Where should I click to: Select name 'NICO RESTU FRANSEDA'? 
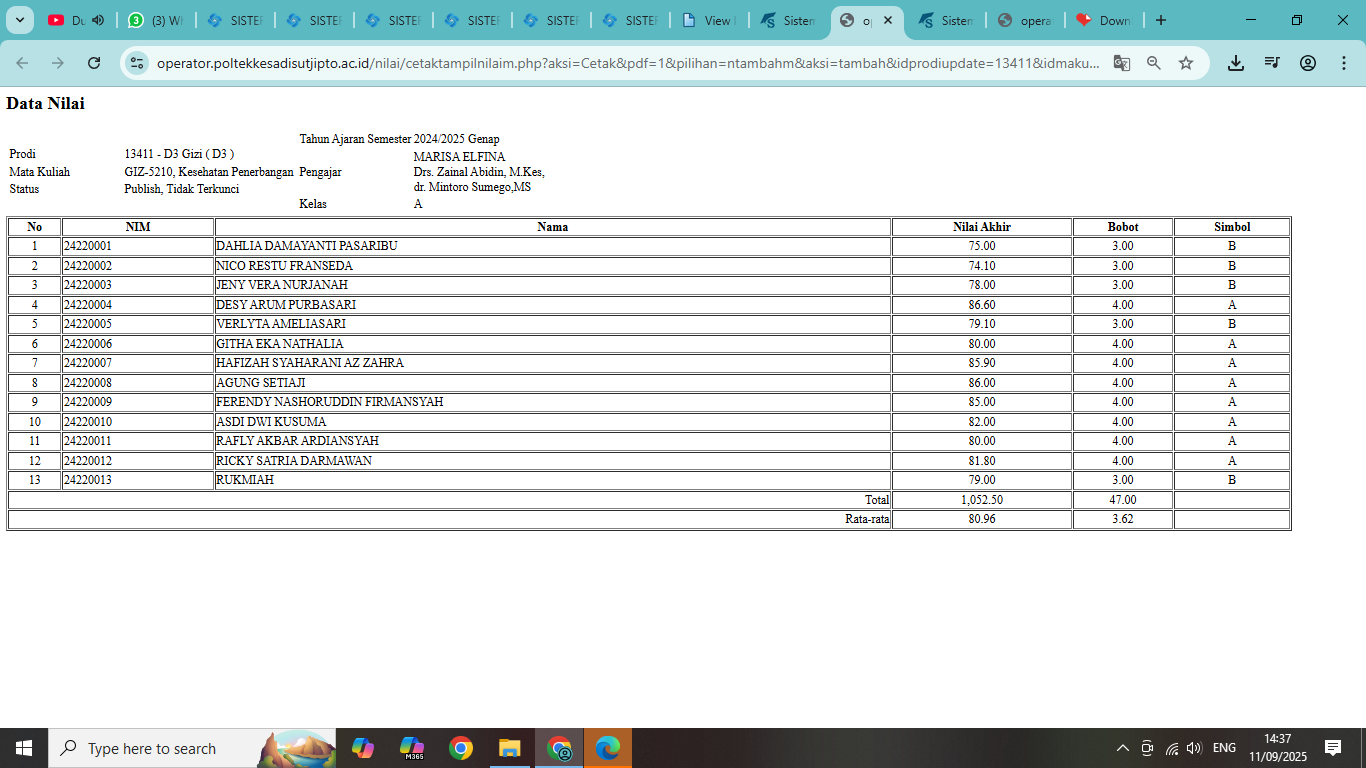pos(284,266)
